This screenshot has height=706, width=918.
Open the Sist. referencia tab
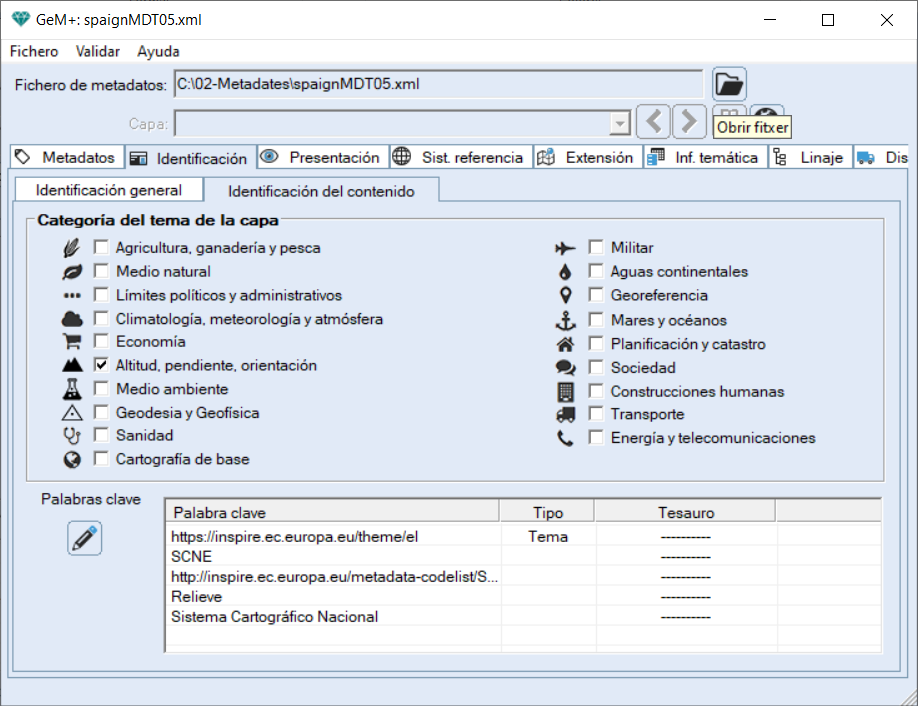460,157
